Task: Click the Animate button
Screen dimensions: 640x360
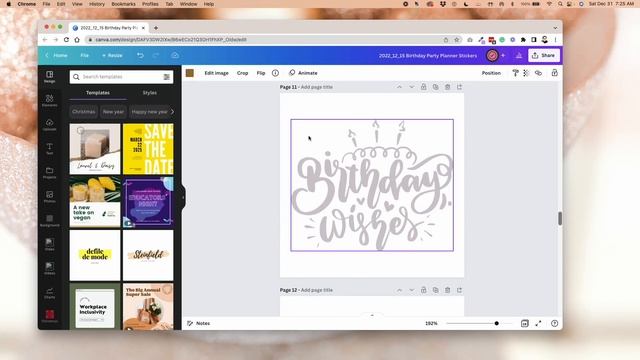Action: (x=303, y=73)
